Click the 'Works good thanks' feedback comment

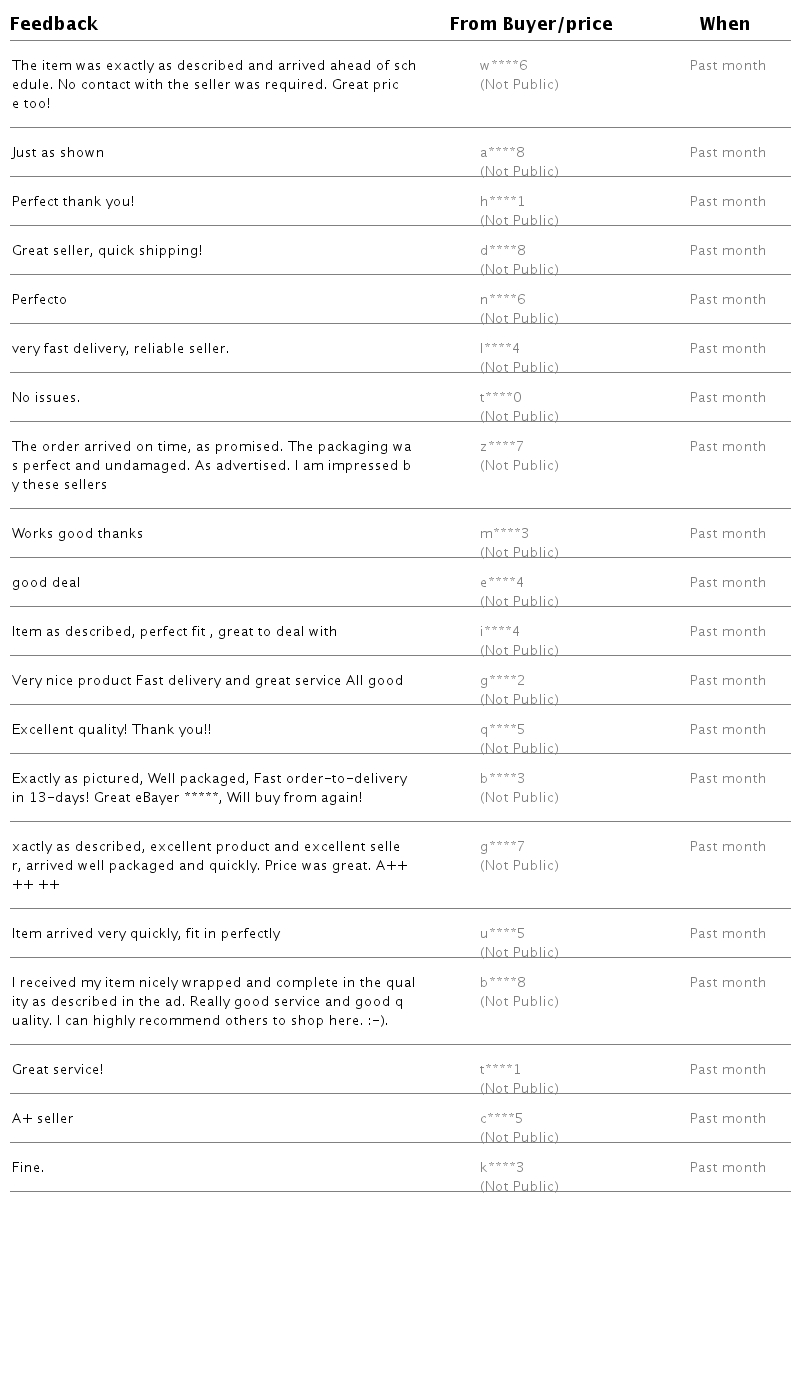point(78,534)
